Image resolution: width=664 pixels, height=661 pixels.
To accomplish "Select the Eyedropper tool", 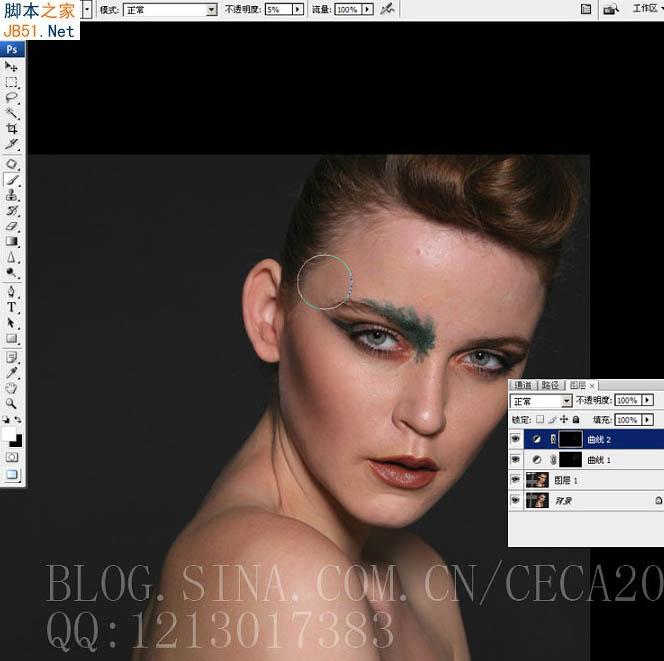I will pyautogui.click(x=11, y=373).
